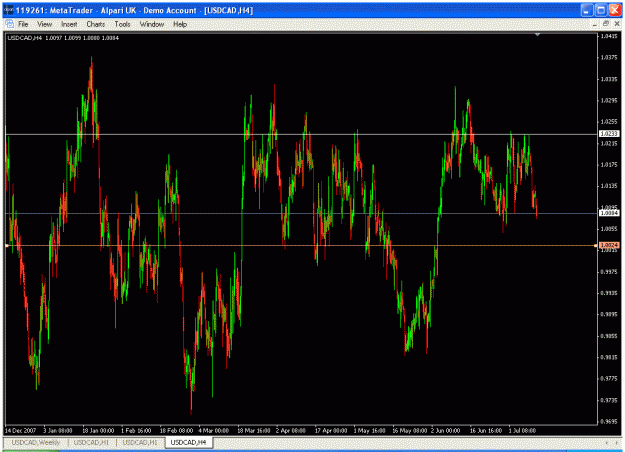Click right scroll arrow of the chart tabs bar
Image resolution: width=625 pixels, height=452 pixels.
tap(617, 443)
